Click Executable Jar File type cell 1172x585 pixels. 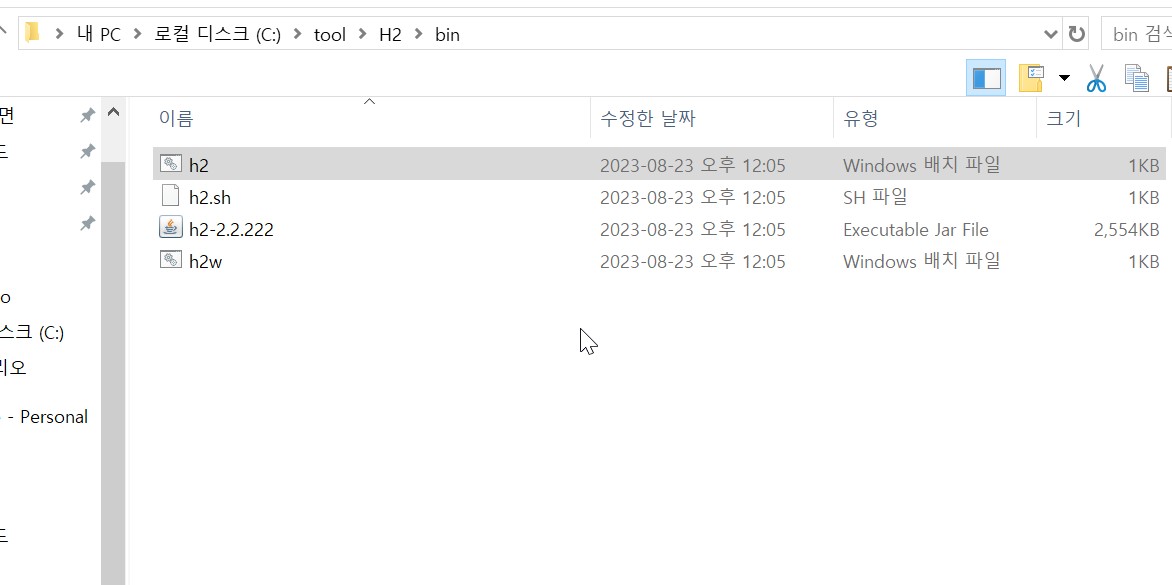pos(916,229)
